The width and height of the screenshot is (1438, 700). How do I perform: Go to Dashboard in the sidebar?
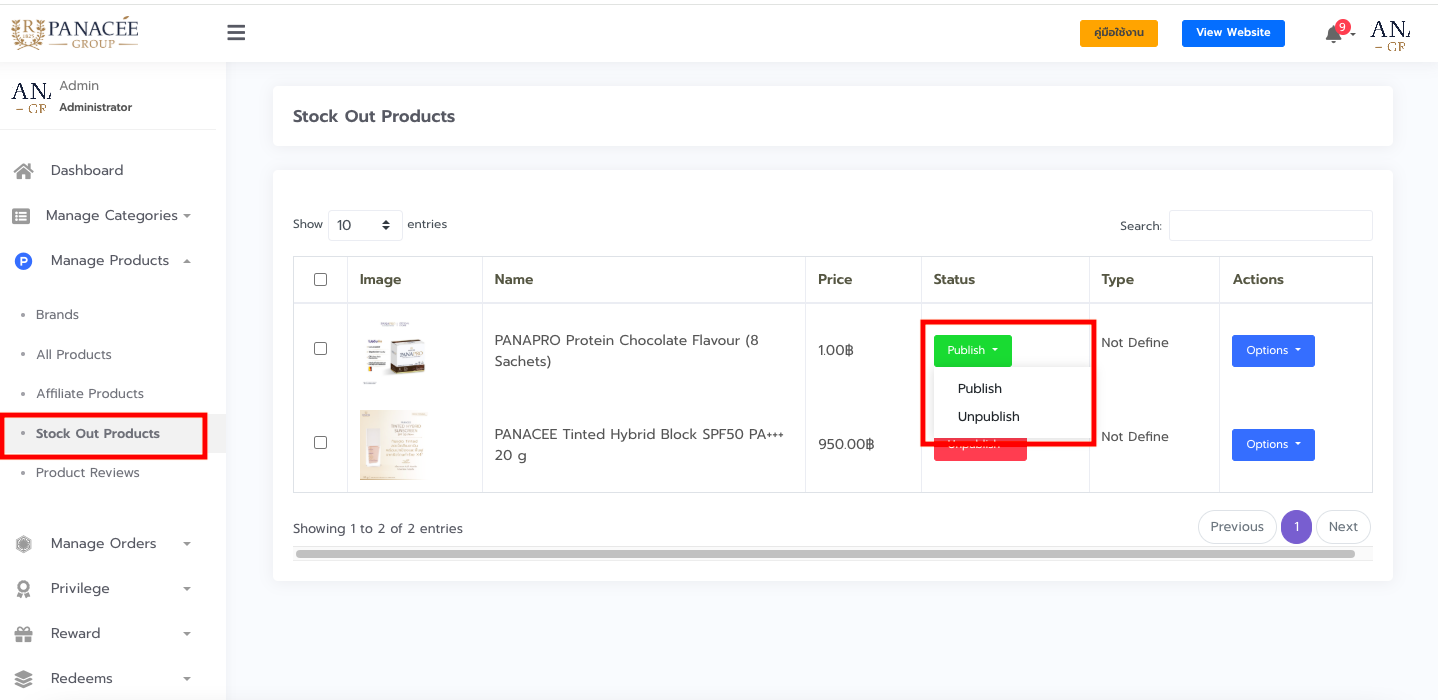click(x=87, y=171)
